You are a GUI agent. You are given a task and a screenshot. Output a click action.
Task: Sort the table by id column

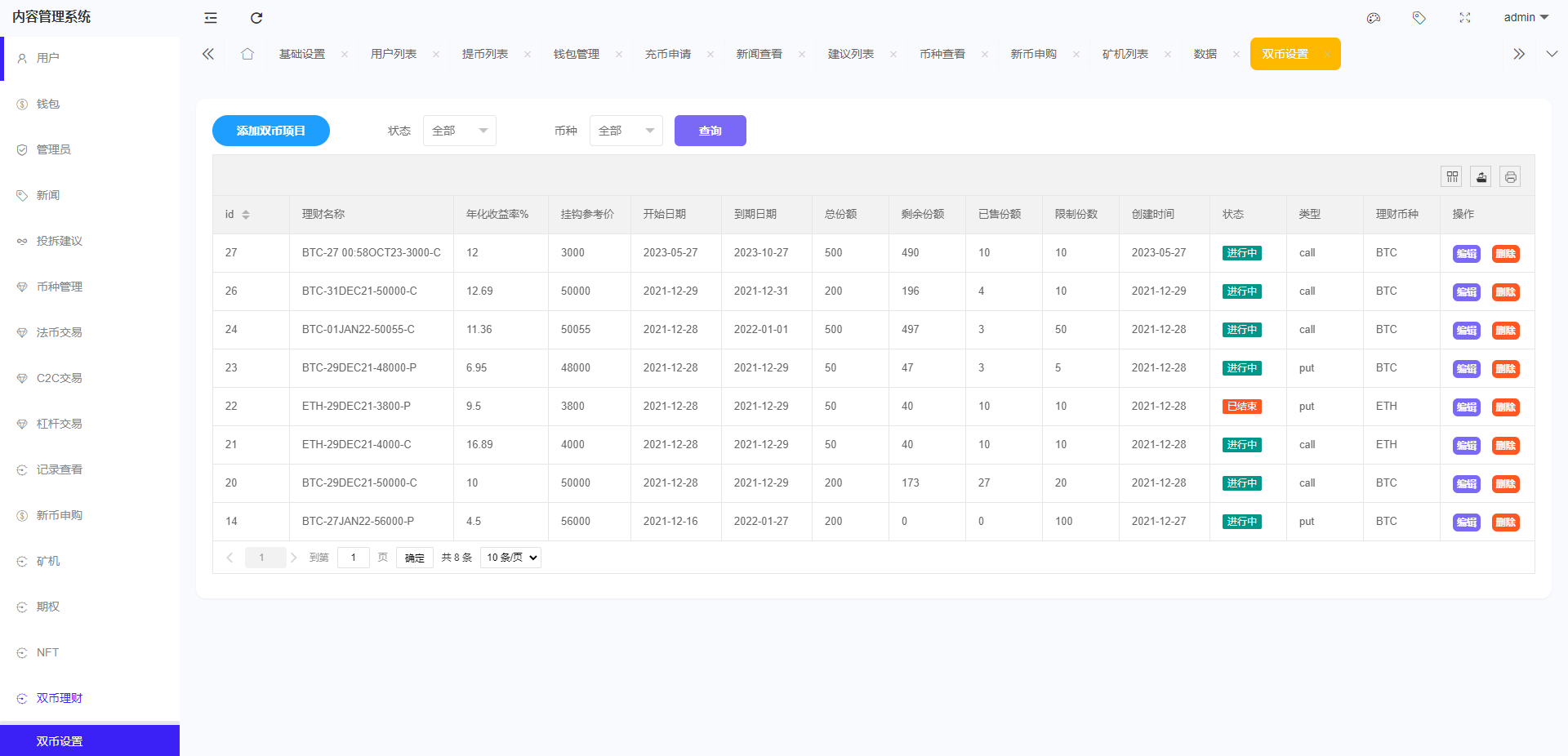(x=246, y=215)
